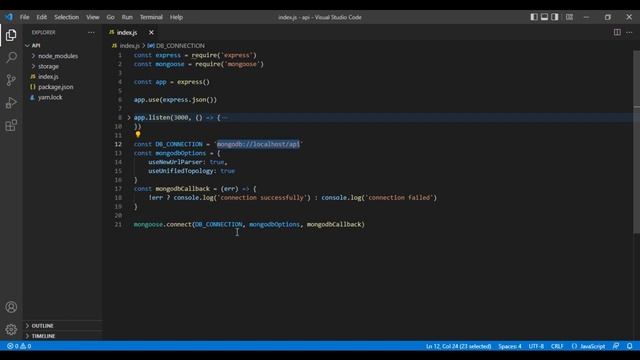Open the Accounts menu icon

pyautogui.click(x=11, y=307)
